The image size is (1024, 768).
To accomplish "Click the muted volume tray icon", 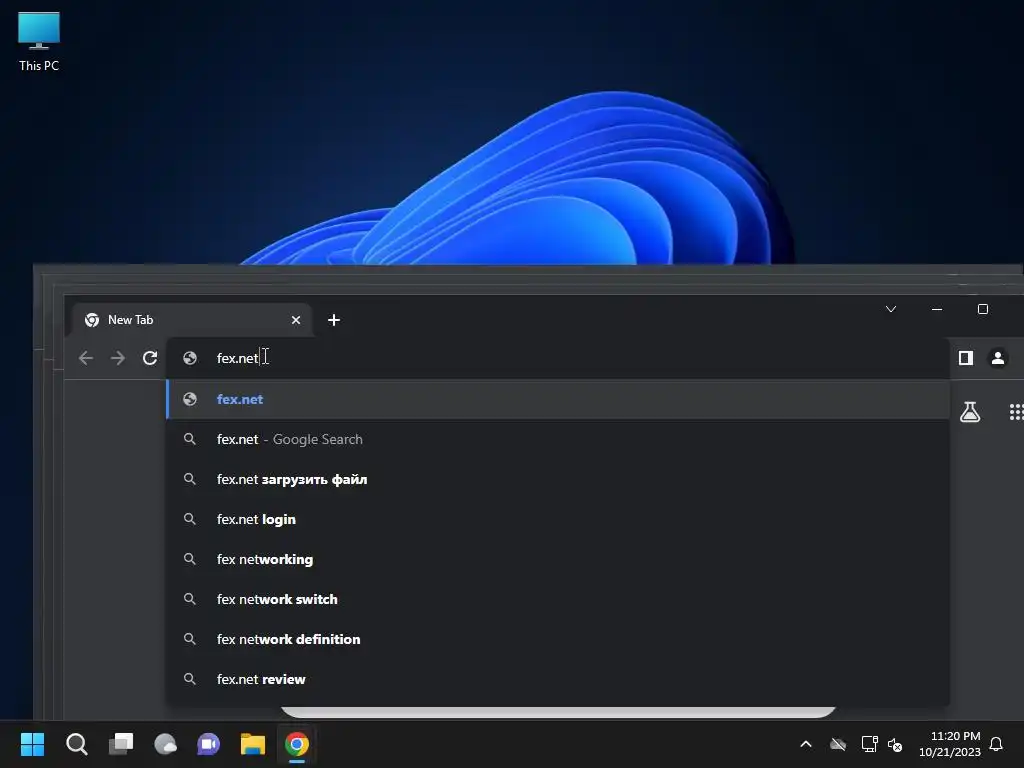I will pyautogui.click(x=895, y=744).
